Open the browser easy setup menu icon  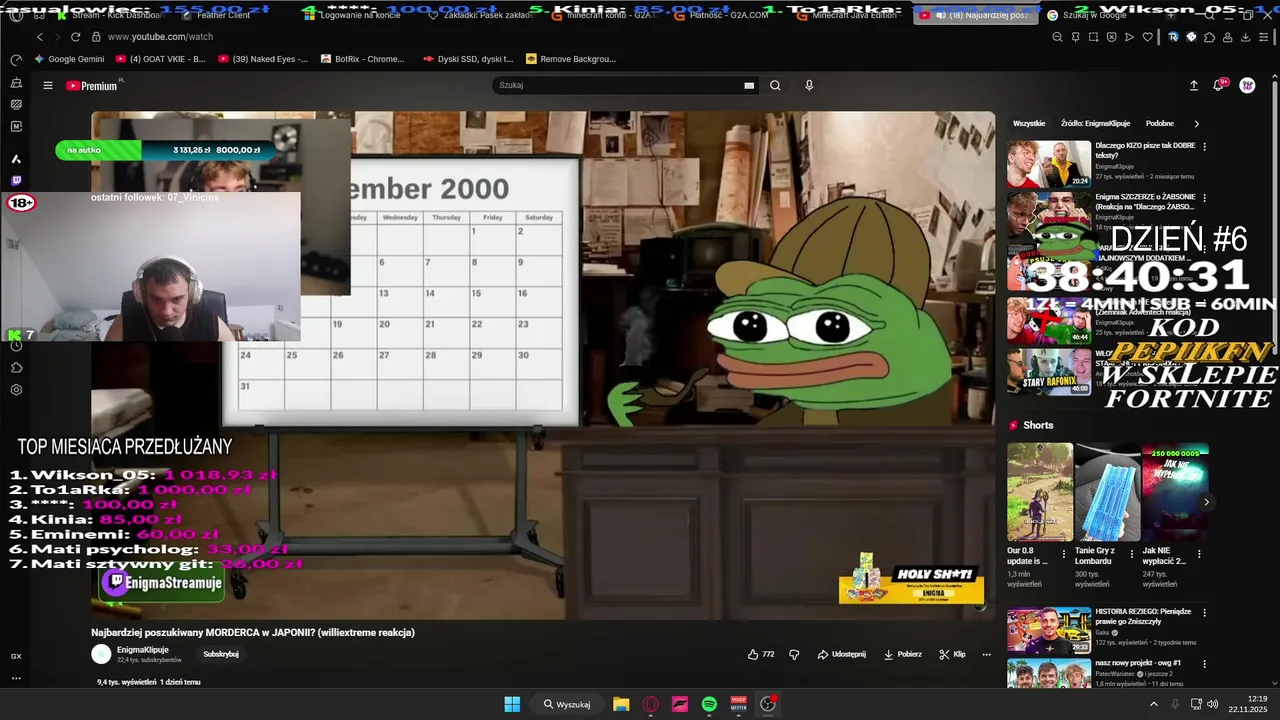pos(1264,37)
